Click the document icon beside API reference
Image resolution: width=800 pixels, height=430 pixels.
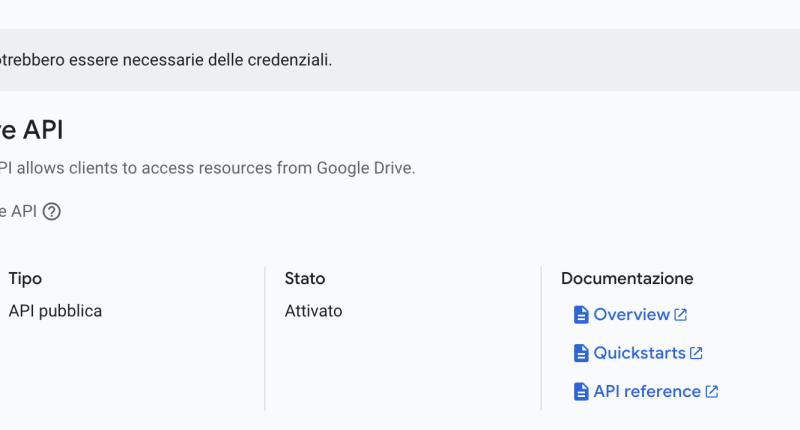581,392
